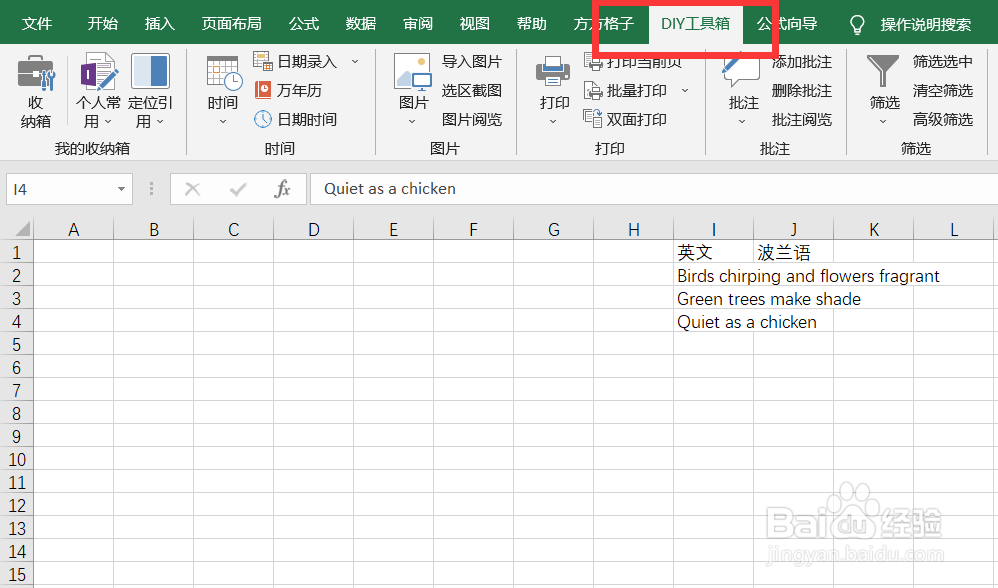
Task: Select cell J1 containing 波兰语
Action: (793, 252)
